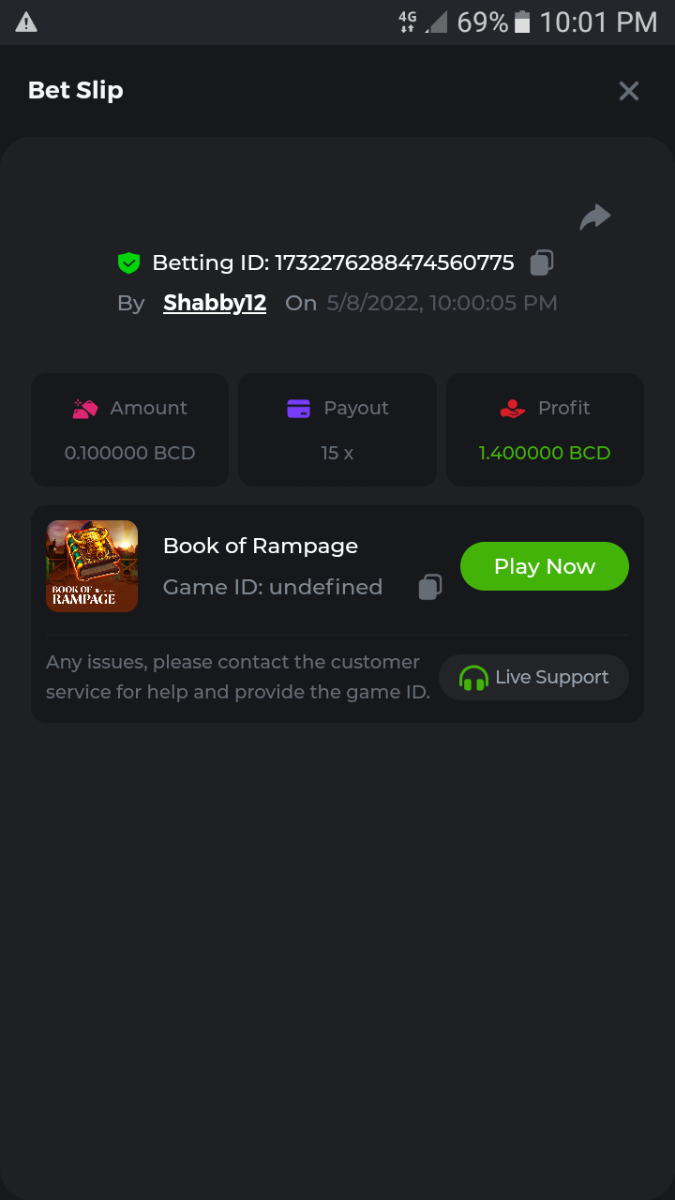The image size is (675, 1200).
Task: Copy the Betting ID number
Action: (x=541, y=262)
